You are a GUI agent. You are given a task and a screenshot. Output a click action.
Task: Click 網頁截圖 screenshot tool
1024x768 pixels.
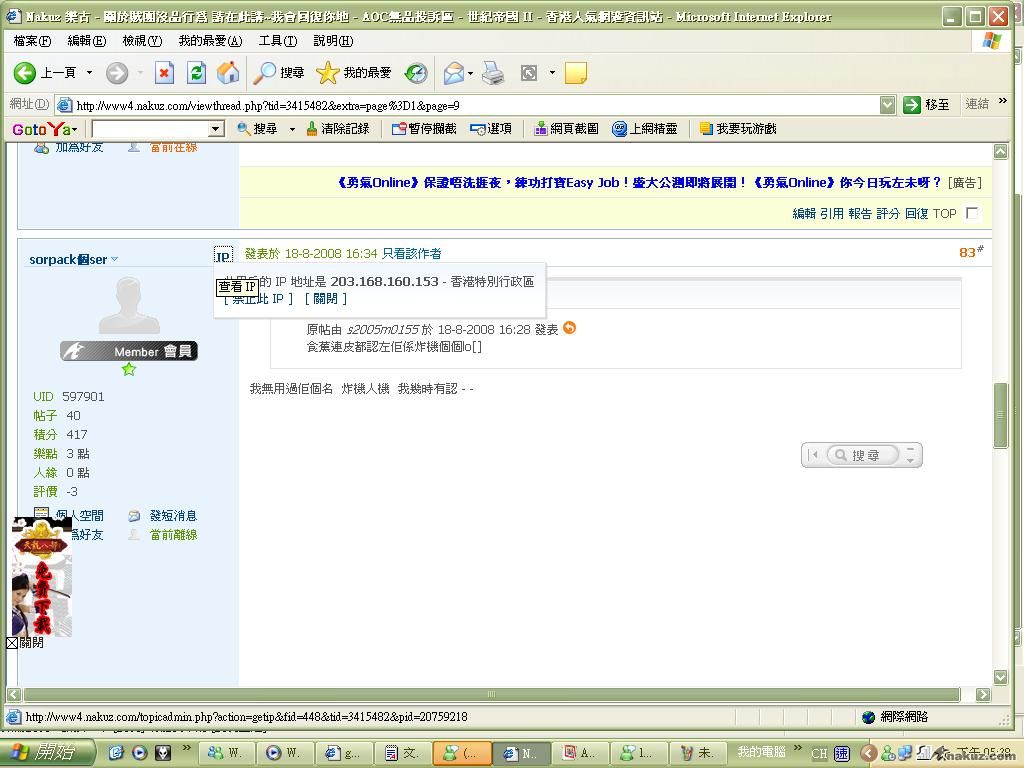tap(566, 129)
